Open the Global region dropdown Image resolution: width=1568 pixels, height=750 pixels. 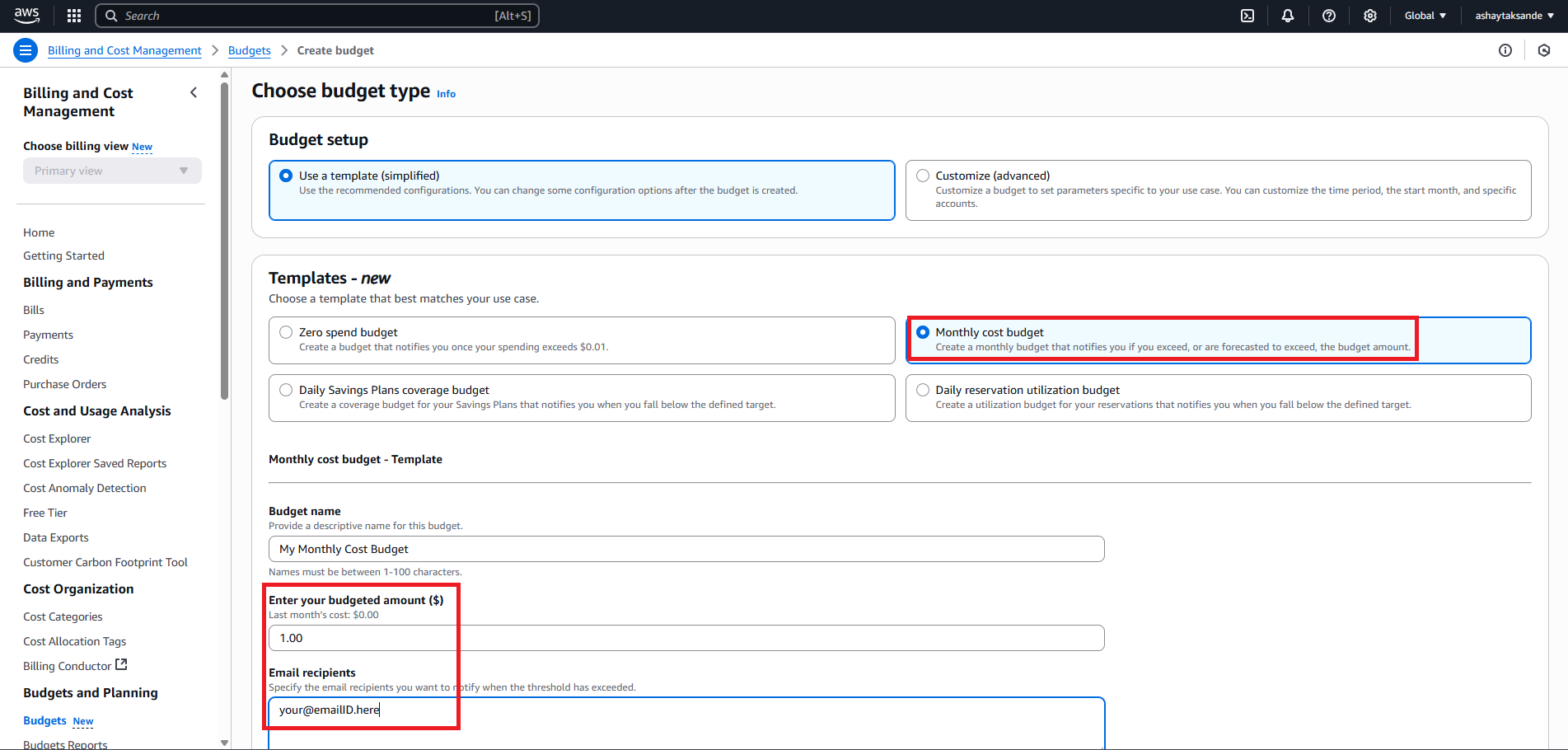[x=1425, y=16]
